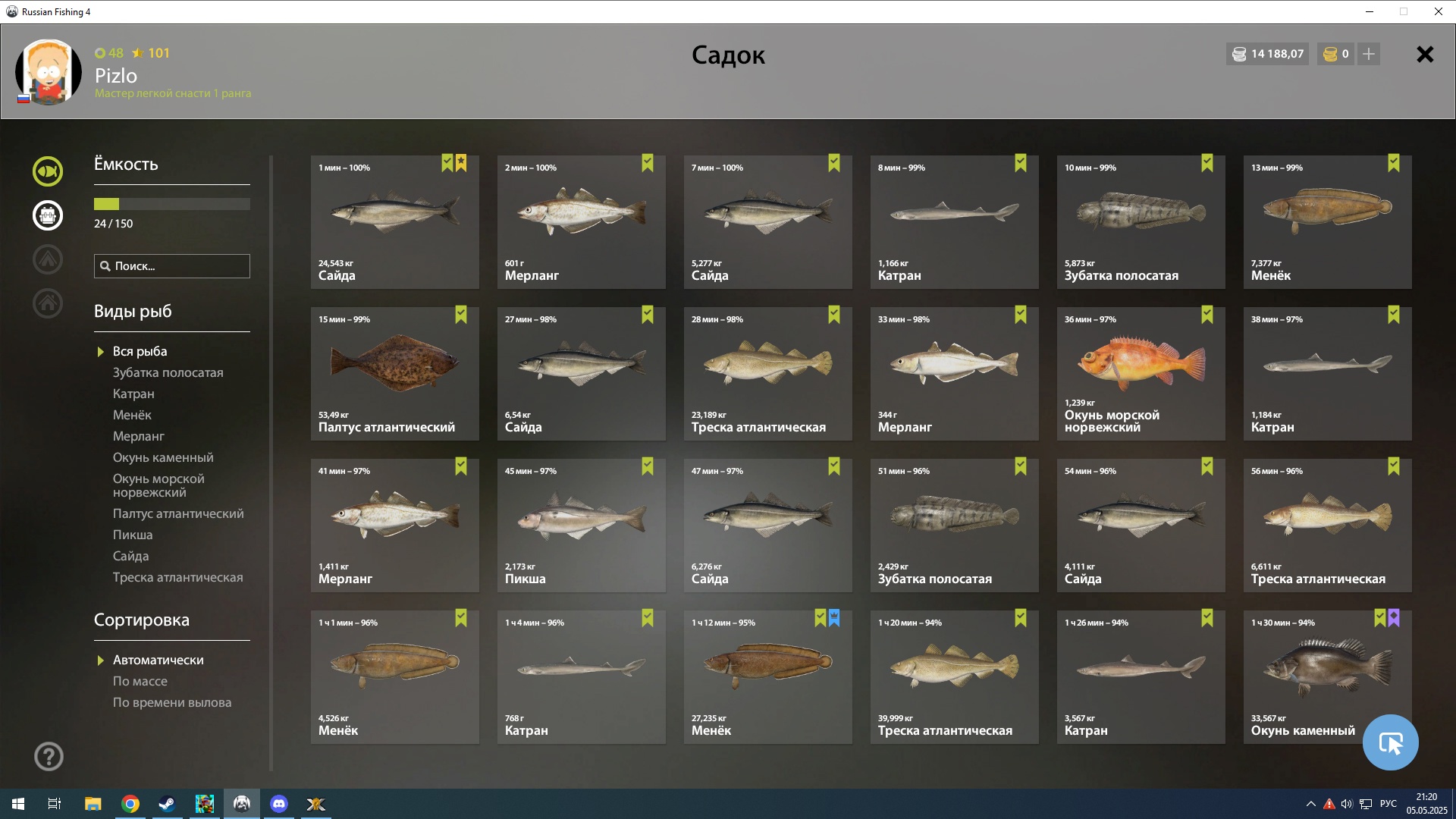Open File Explorer from the taskbar
Image resolution: width=1456 pixels, height=819 pixels.
(x=93, y=804)
